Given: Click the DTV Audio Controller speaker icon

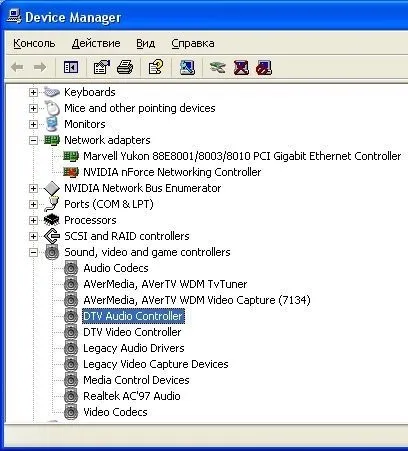Looking at the screenshot, I should click(x=71, y=316).
